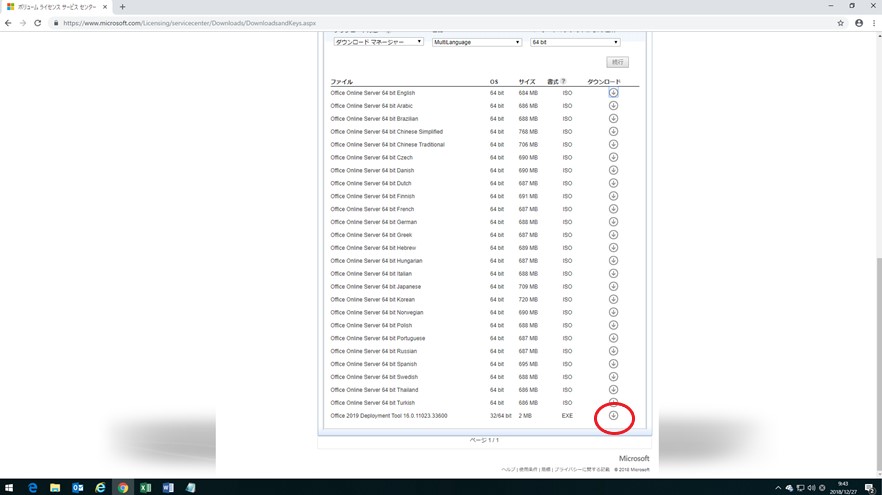Download Office Online Server 64 bit Greek
Screen dimensions: 882x495
[x=613, y=235]
